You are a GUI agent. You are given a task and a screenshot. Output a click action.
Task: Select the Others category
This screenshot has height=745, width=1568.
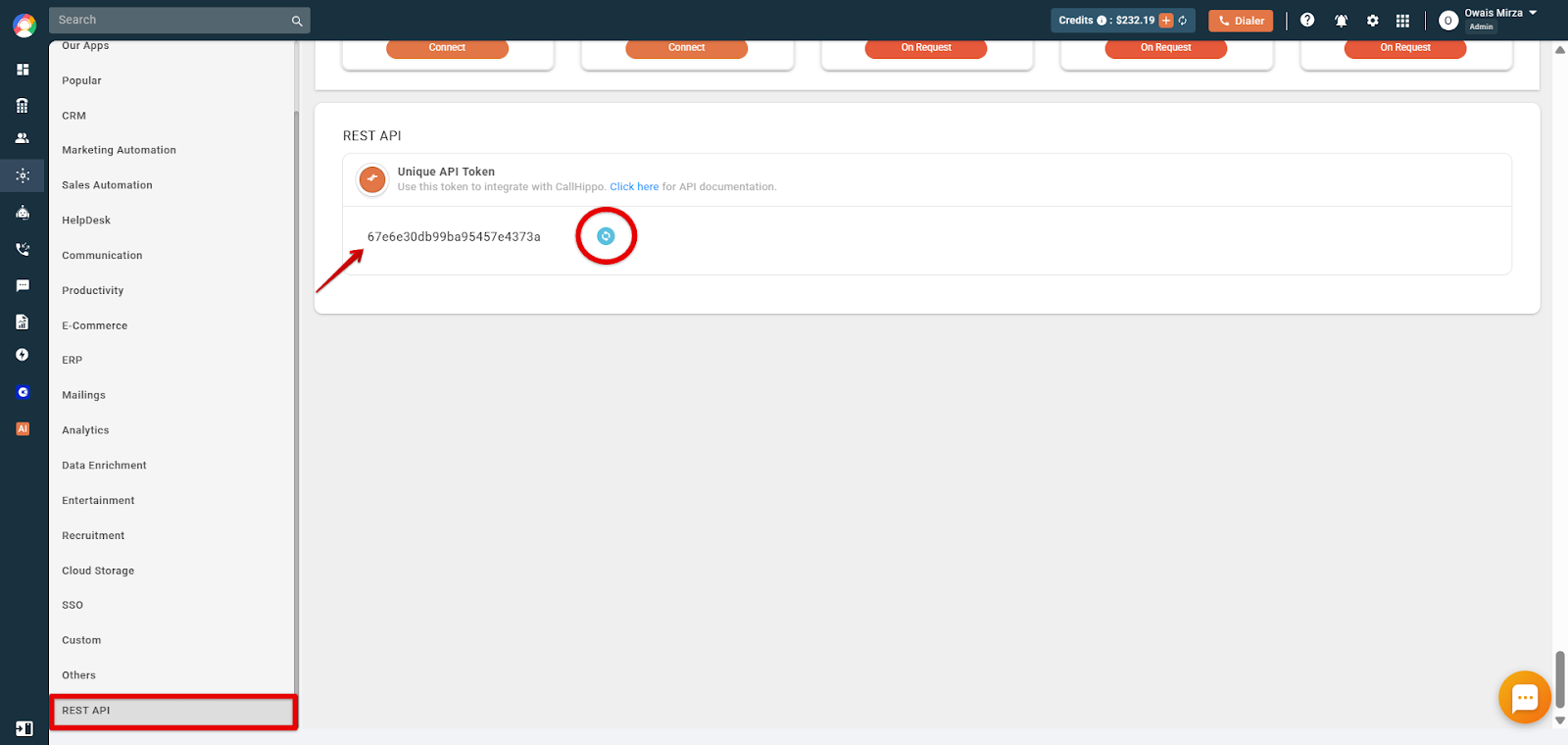[x=78, y=675]
